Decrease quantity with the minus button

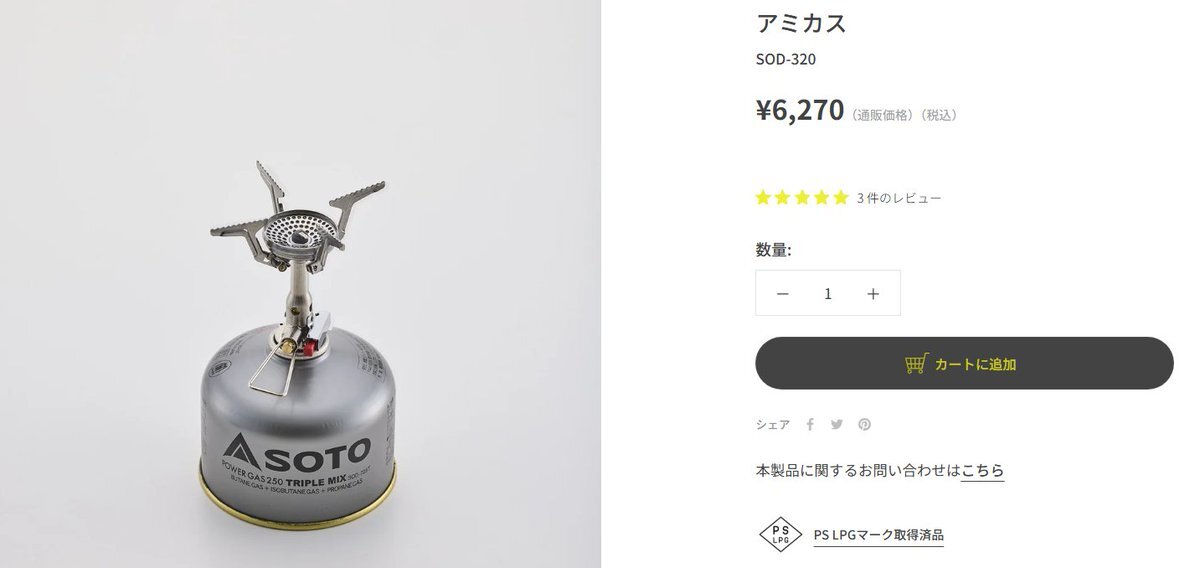tap(783, 293)
